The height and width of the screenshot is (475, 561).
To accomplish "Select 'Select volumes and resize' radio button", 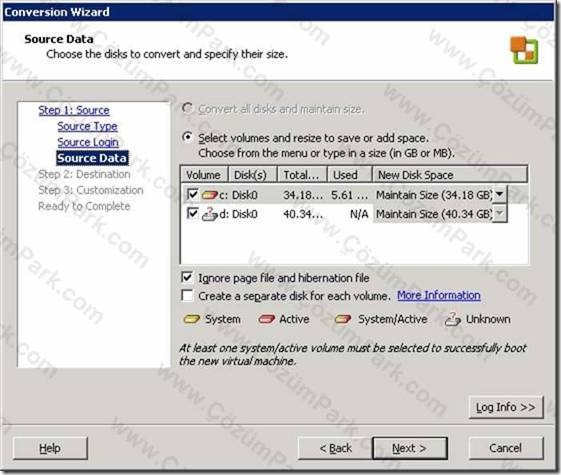I will 187,137.
